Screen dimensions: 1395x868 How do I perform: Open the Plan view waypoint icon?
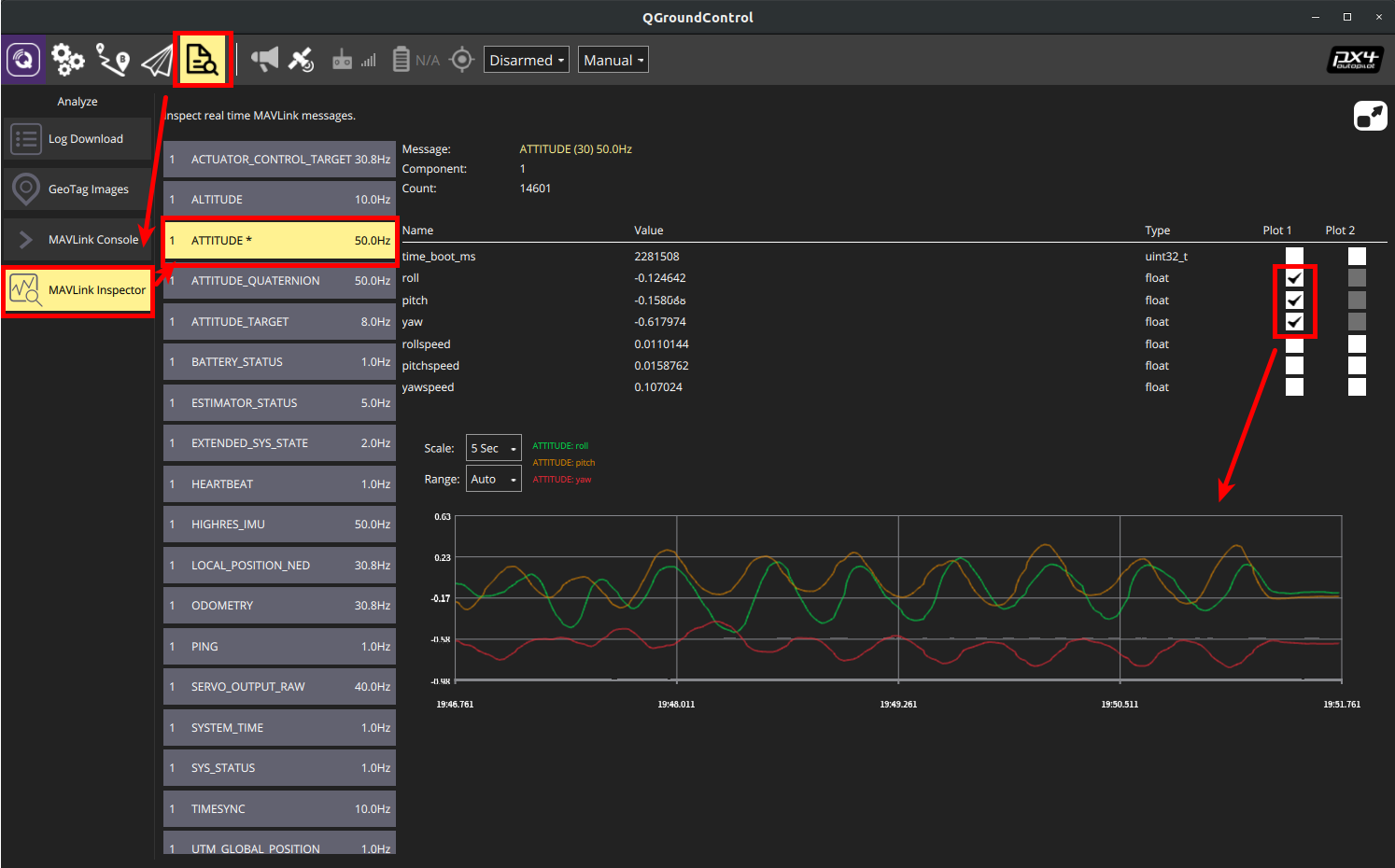tap(113, 60)
